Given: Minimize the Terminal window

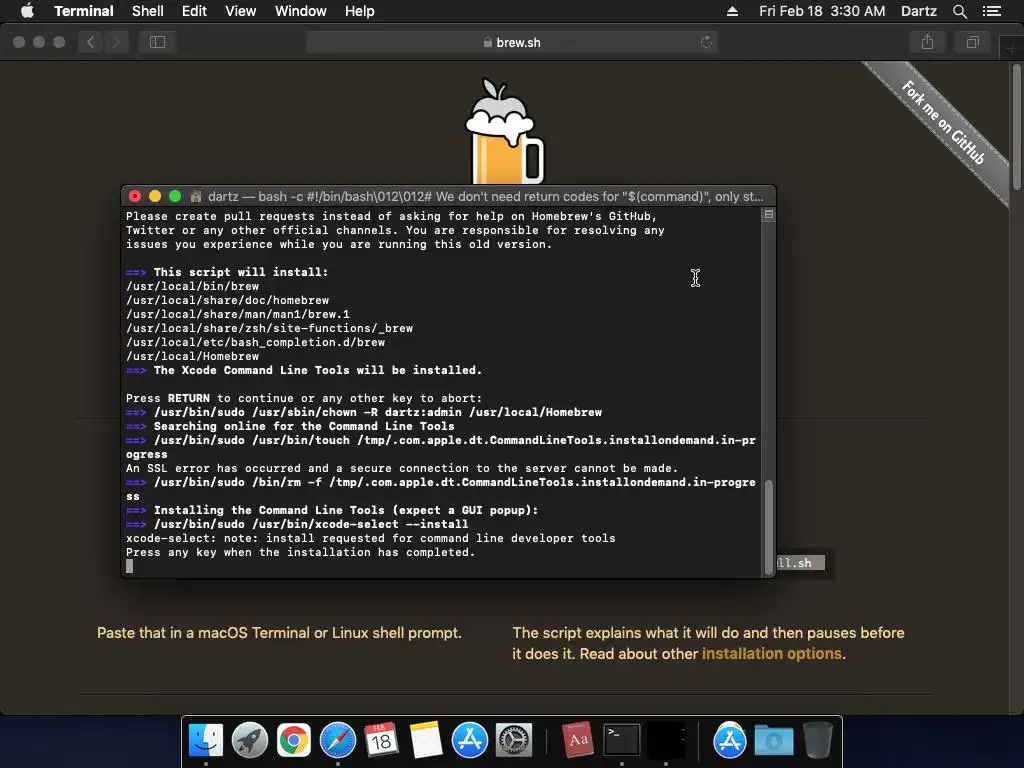Looking at the screenshot, I should pyautogui.click(x=155, y=196).
